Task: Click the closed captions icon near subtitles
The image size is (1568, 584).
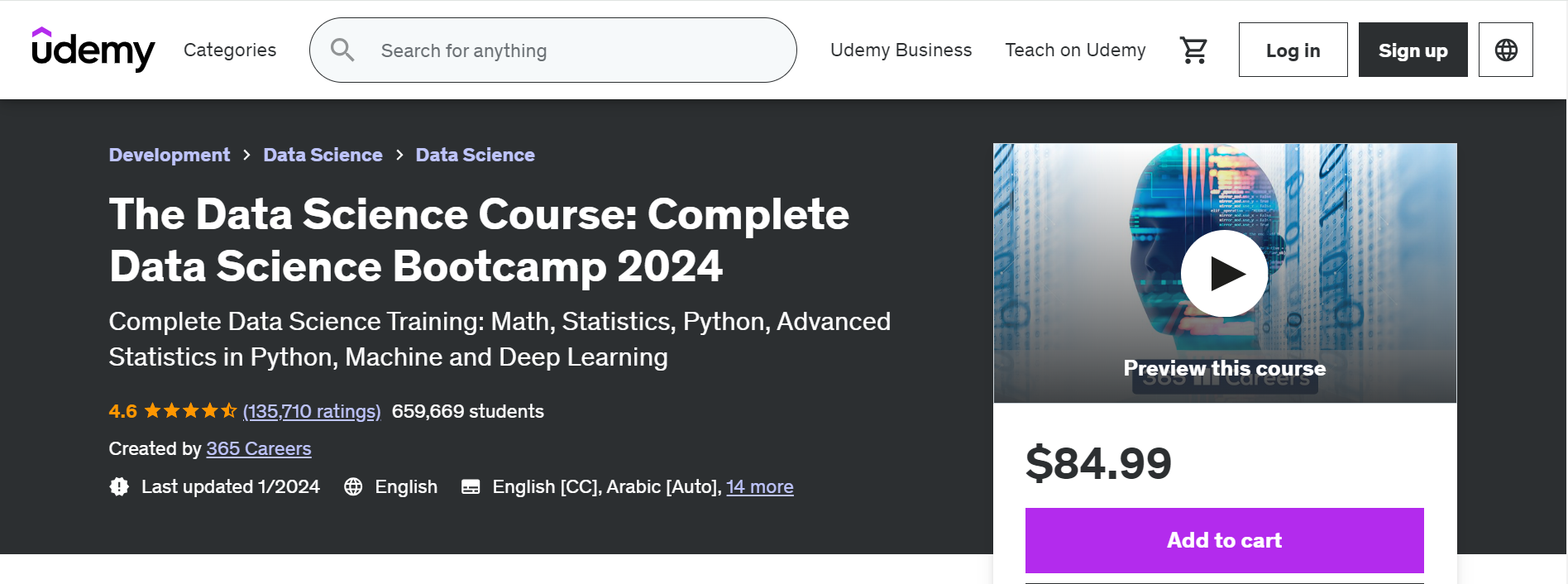Action: pyautogui.click(x=471, y=486)
